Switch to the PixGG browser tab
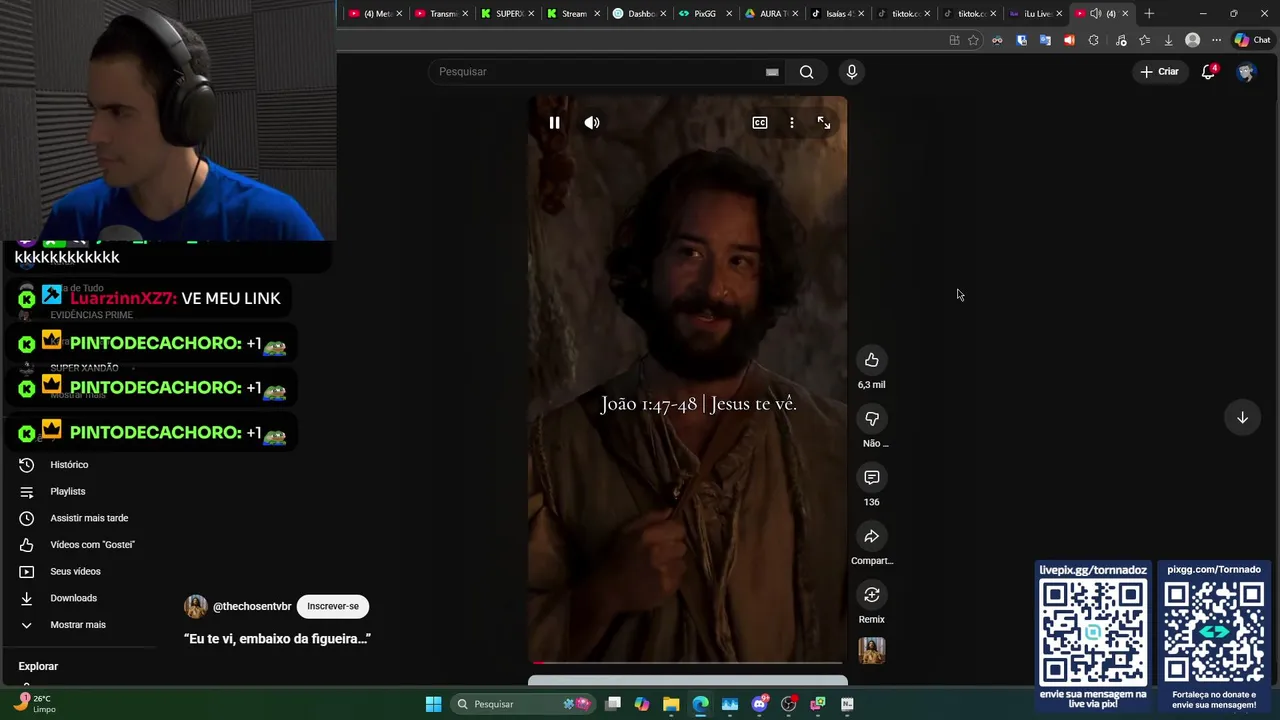The width and height of the screenshot is (1280, 720). click(705, 13)
